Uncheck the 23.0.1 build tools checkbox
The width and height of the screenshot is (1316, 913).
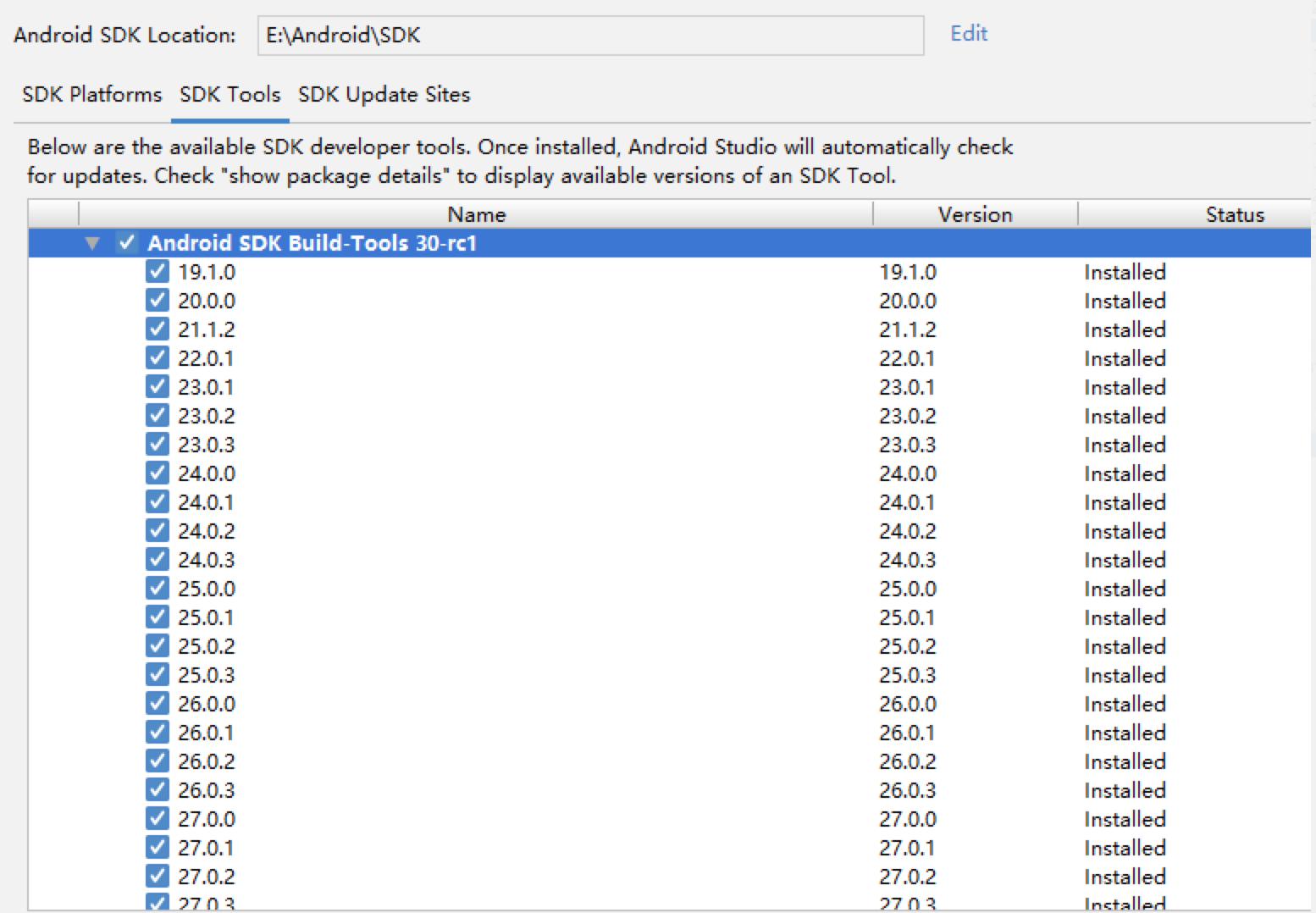pyautogui.click(x=157, y=387)
